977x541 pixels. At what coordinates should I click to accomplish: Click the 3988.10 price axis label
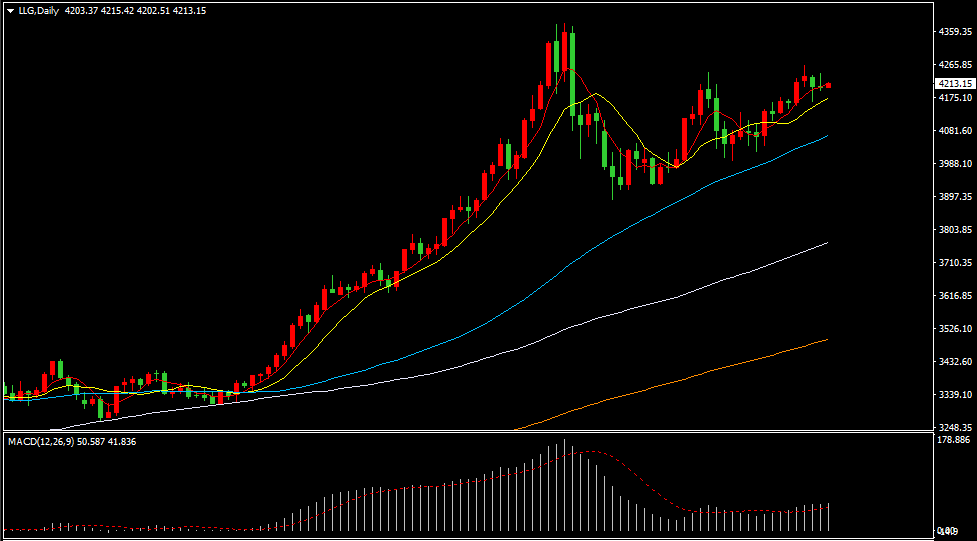click(x=955, y=164)
